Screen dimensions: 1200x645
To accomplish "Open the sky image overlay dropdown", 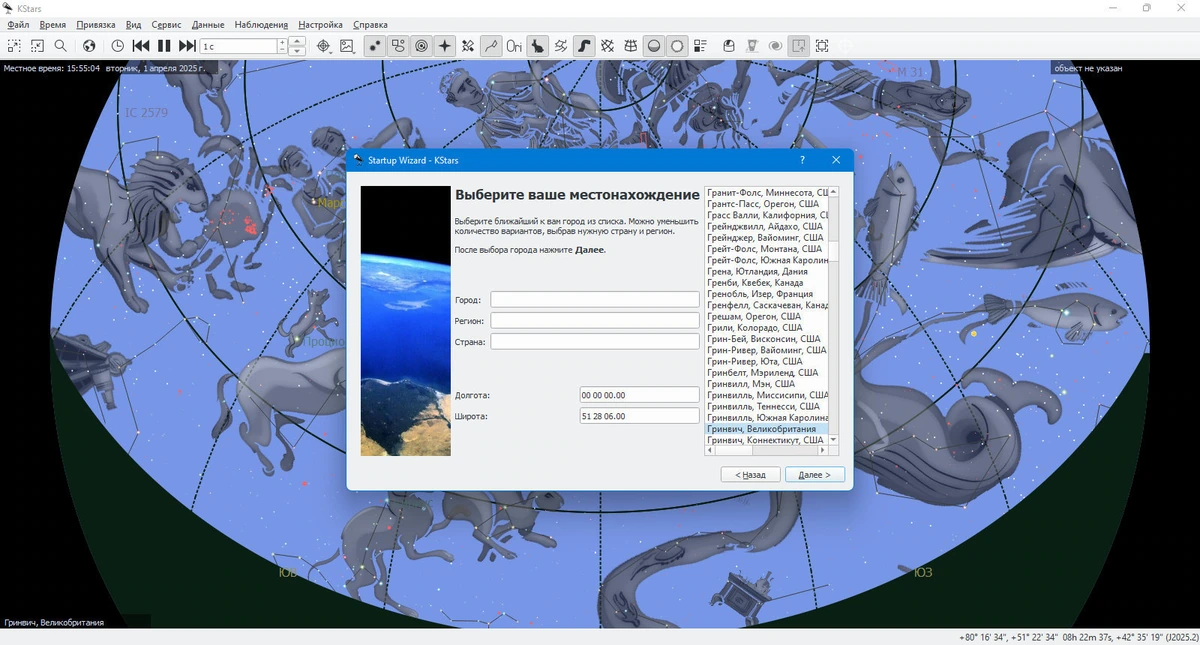I will click(347, 46).
